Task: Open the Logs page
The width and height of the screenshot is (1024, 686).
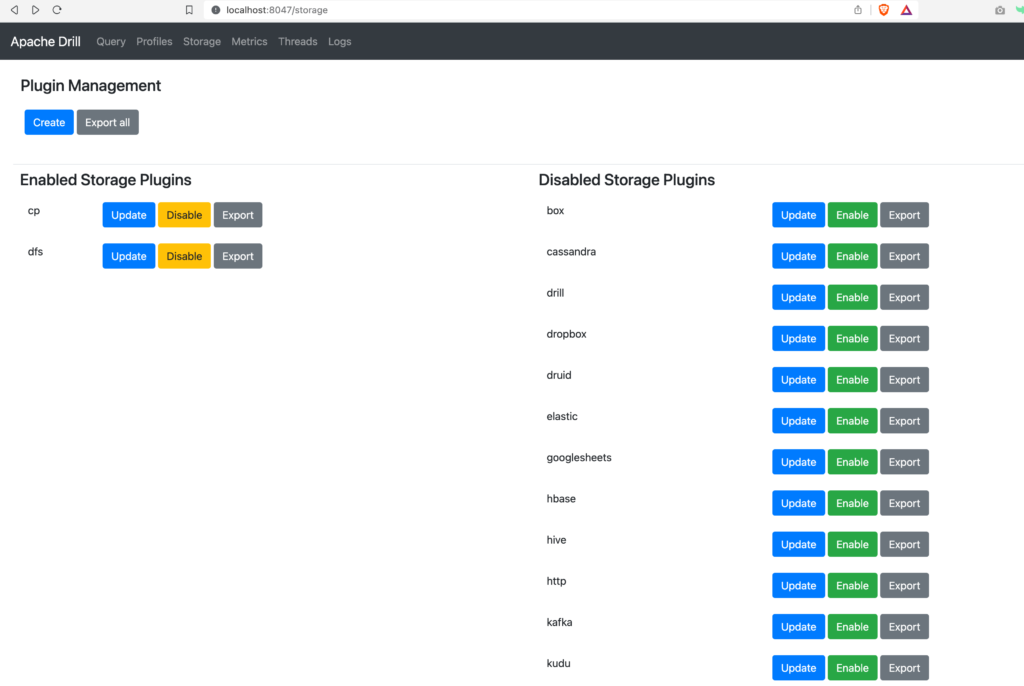Action: point(339,41)
